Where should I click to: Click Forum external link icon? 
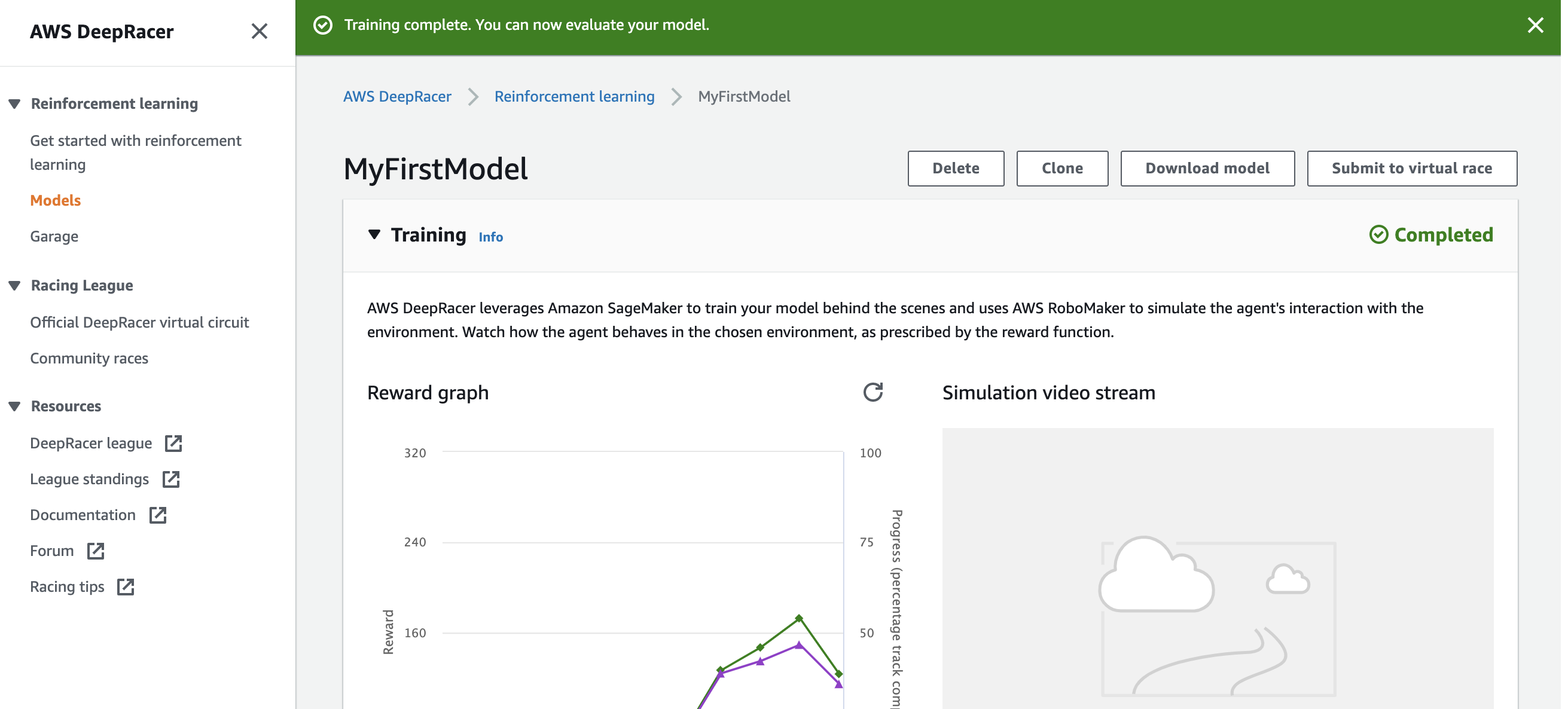tap(96, 551)
